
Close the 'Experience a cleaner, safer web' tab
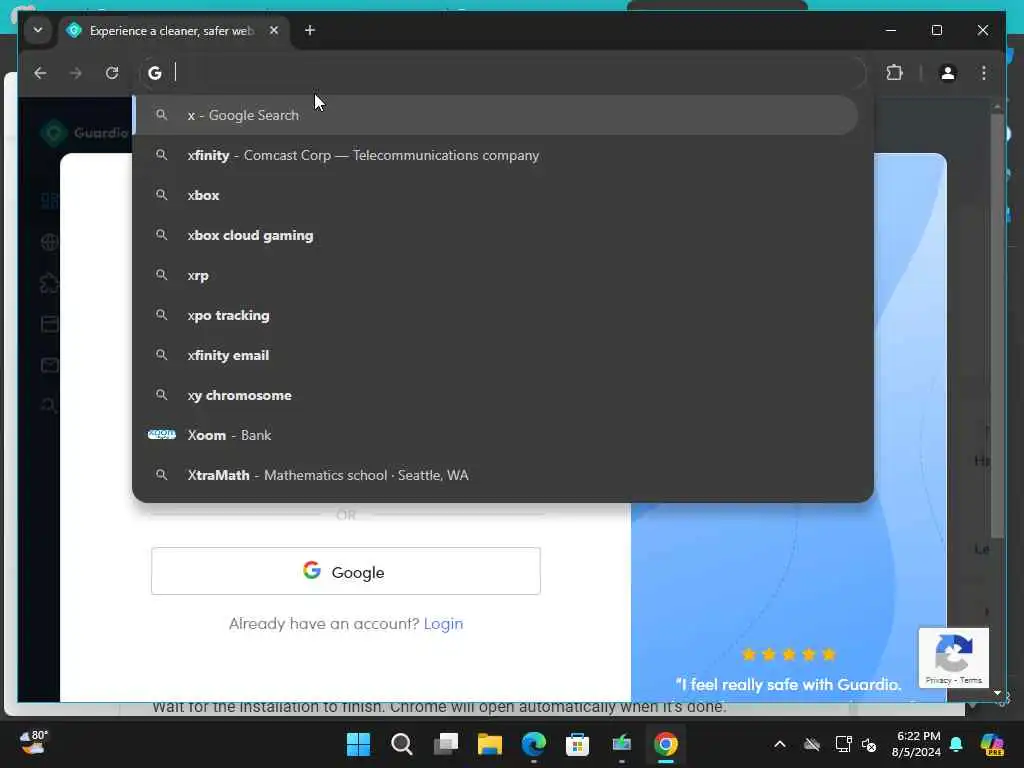point(274,30)
